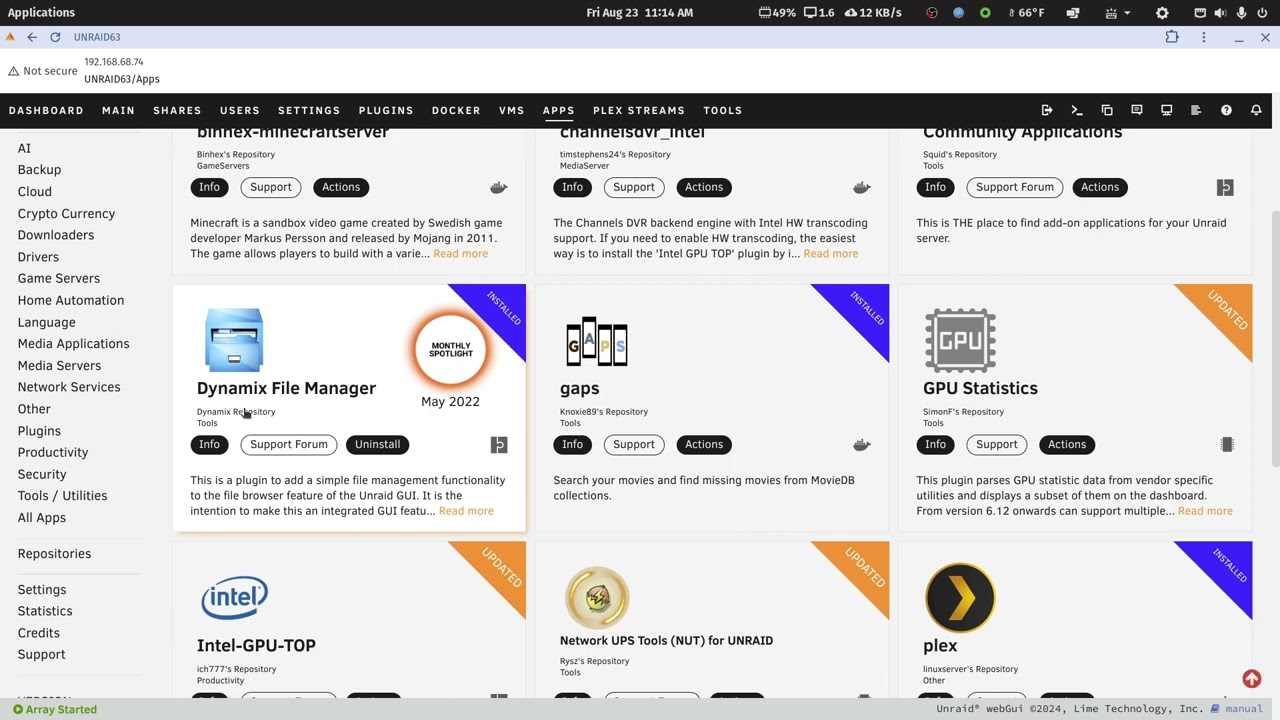The width and height of the screenshot is (1280, 720).
Task: Click Actions on Community Applications card
Action: coord(1100,187)
